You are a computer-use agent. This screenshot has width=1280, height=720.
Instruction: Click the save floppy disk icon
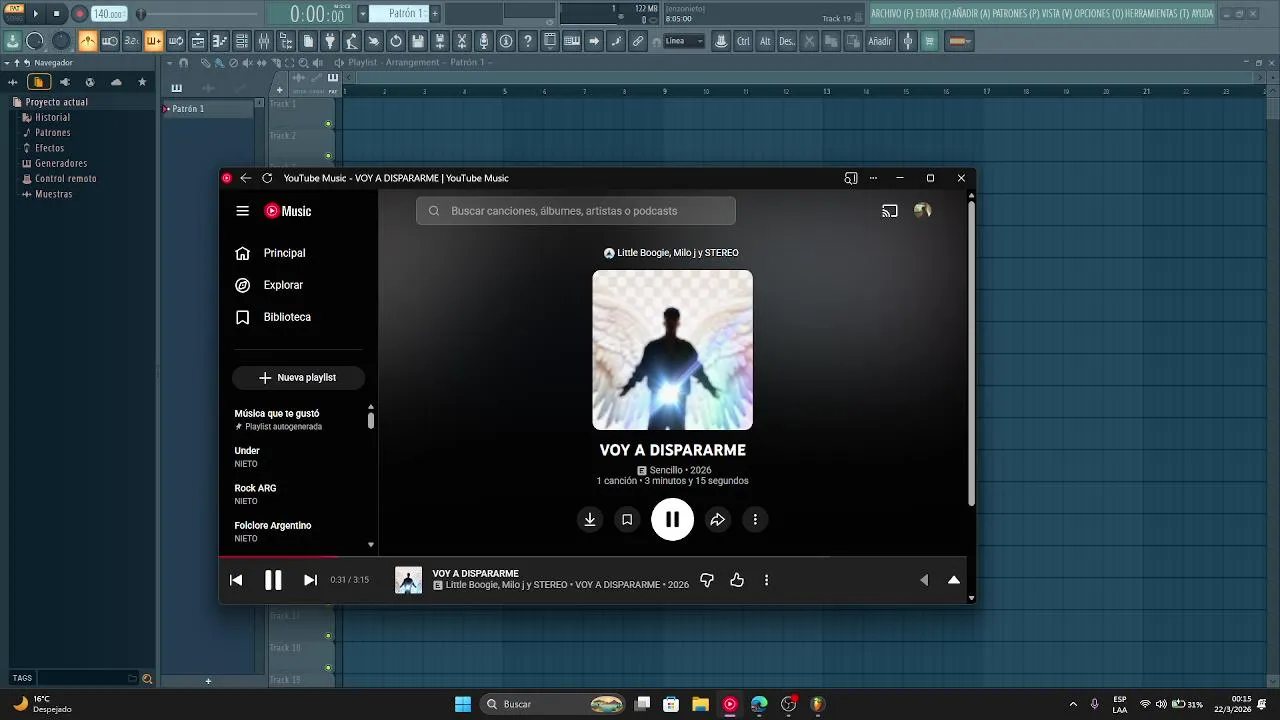(x=417, y=41)
